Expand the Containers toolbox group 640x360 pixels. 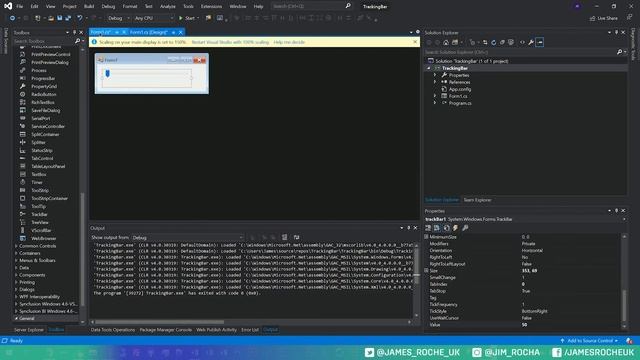pyautogui.click(x=16, y=253)
